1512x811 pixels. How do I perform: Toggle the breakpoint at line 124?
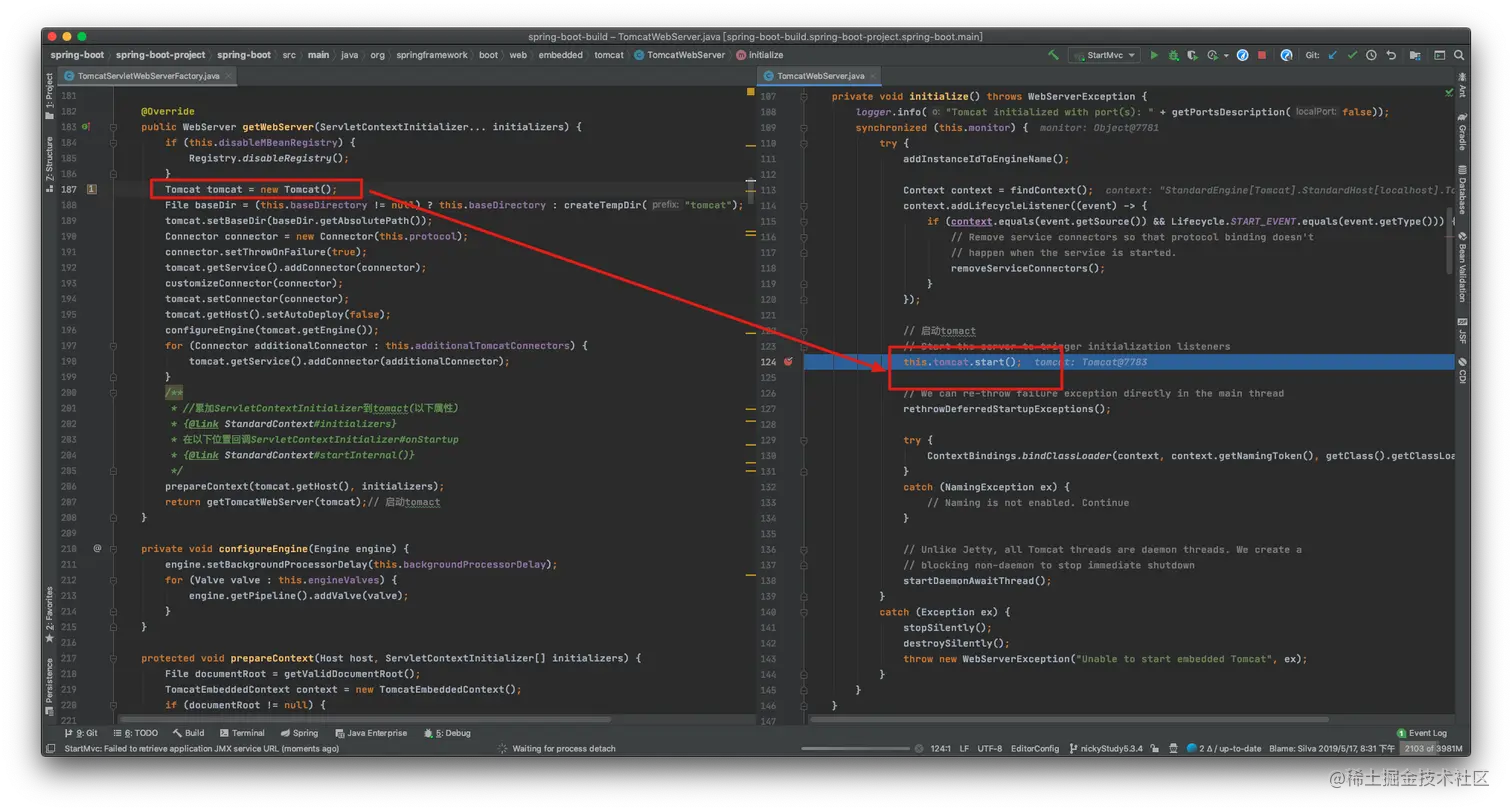(x=788, y=362)
